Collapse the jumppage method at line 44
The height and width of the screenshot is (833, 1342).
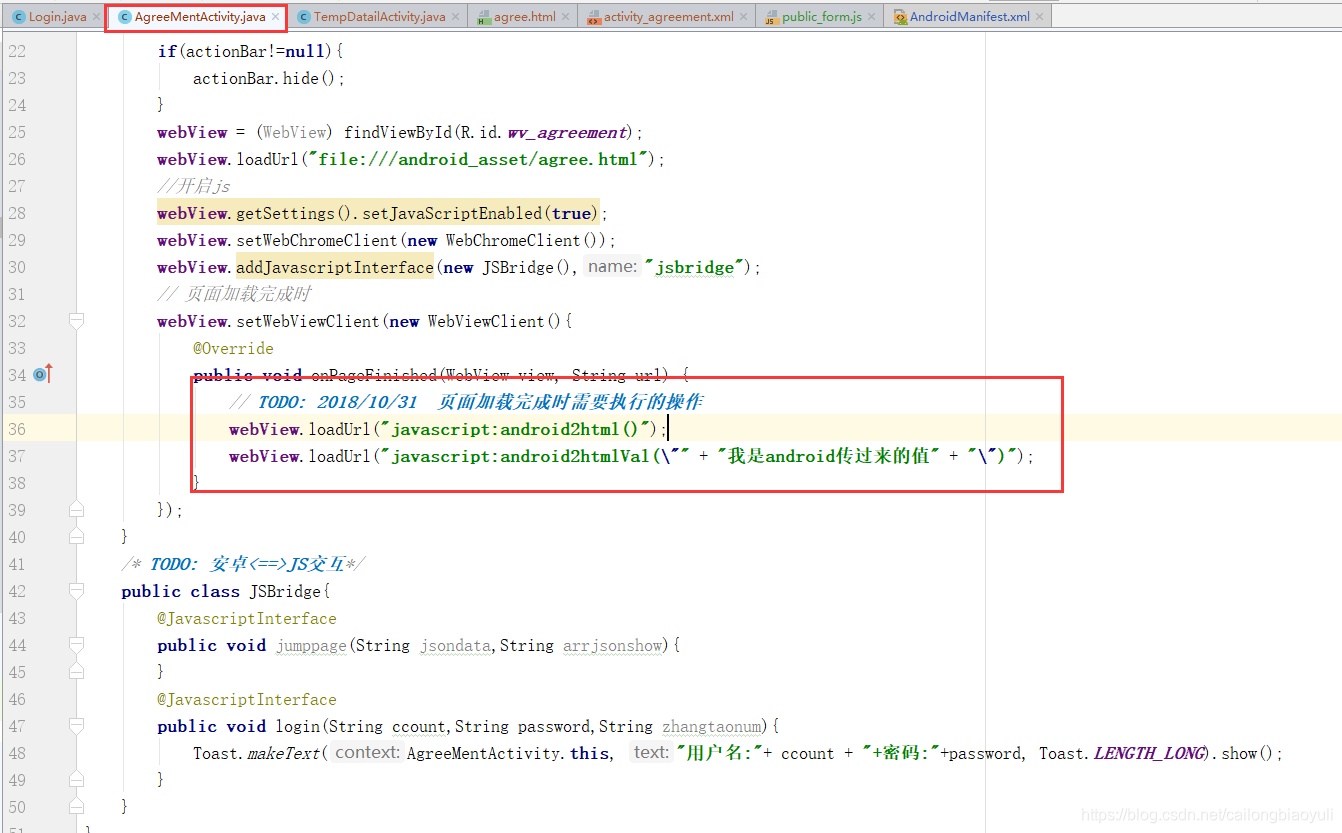[77, 645]
